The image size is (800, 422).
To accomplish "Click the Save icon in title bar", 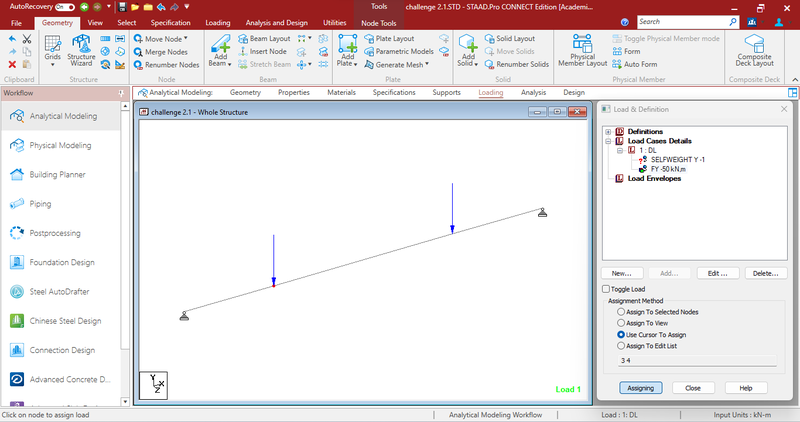I will (122, 7).
